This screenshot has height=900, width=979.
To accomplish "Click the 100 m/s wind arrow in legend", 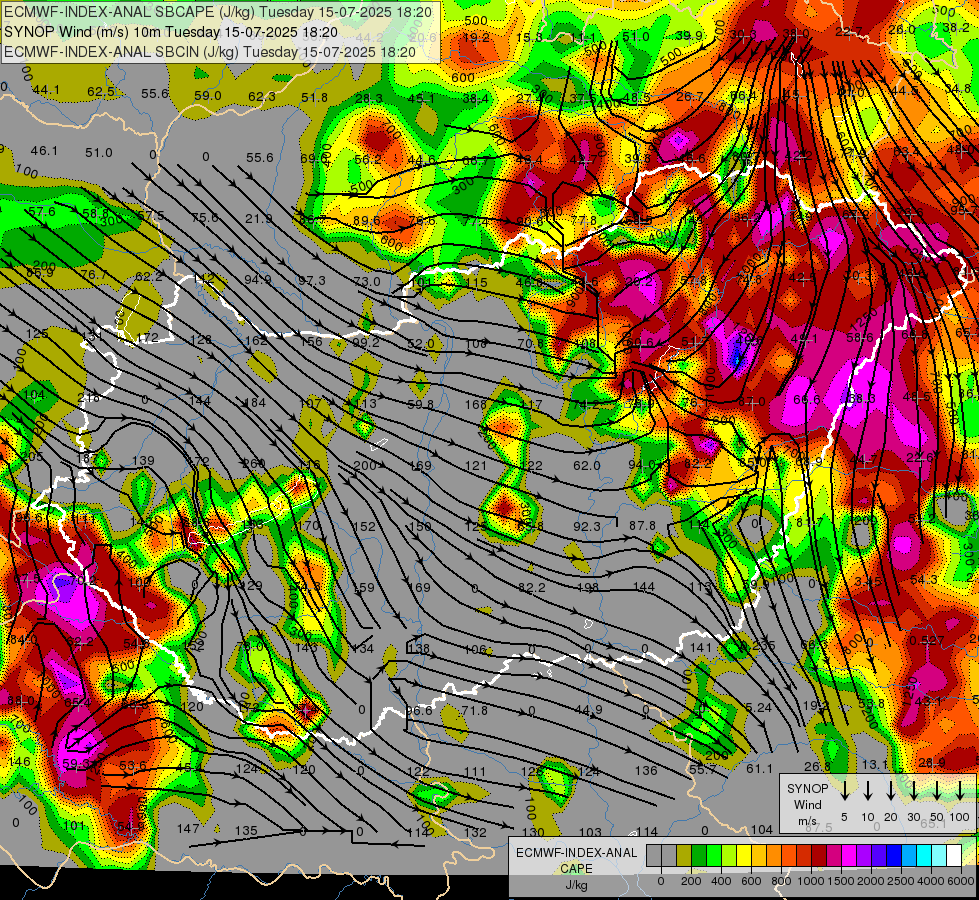I will coord(960,790).
